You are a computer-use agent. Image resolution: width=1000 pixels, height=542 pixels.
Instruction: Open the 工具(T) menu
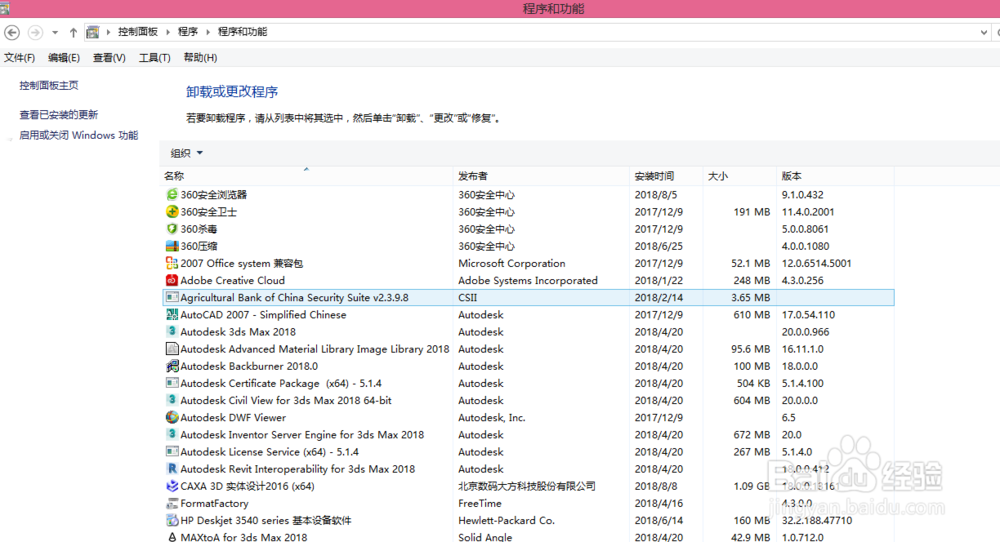[x=154, y=57]
